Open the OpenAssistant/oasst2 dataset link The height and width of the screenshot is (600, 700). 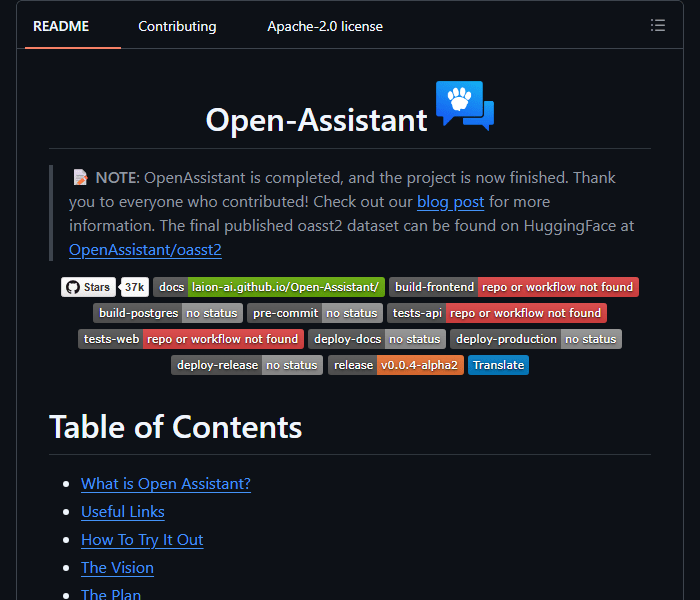[x=145, y=250]
